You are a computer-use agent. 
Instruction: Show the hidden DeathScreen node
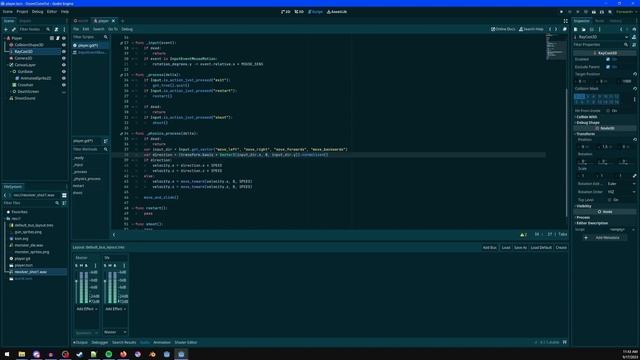(64, 92)
